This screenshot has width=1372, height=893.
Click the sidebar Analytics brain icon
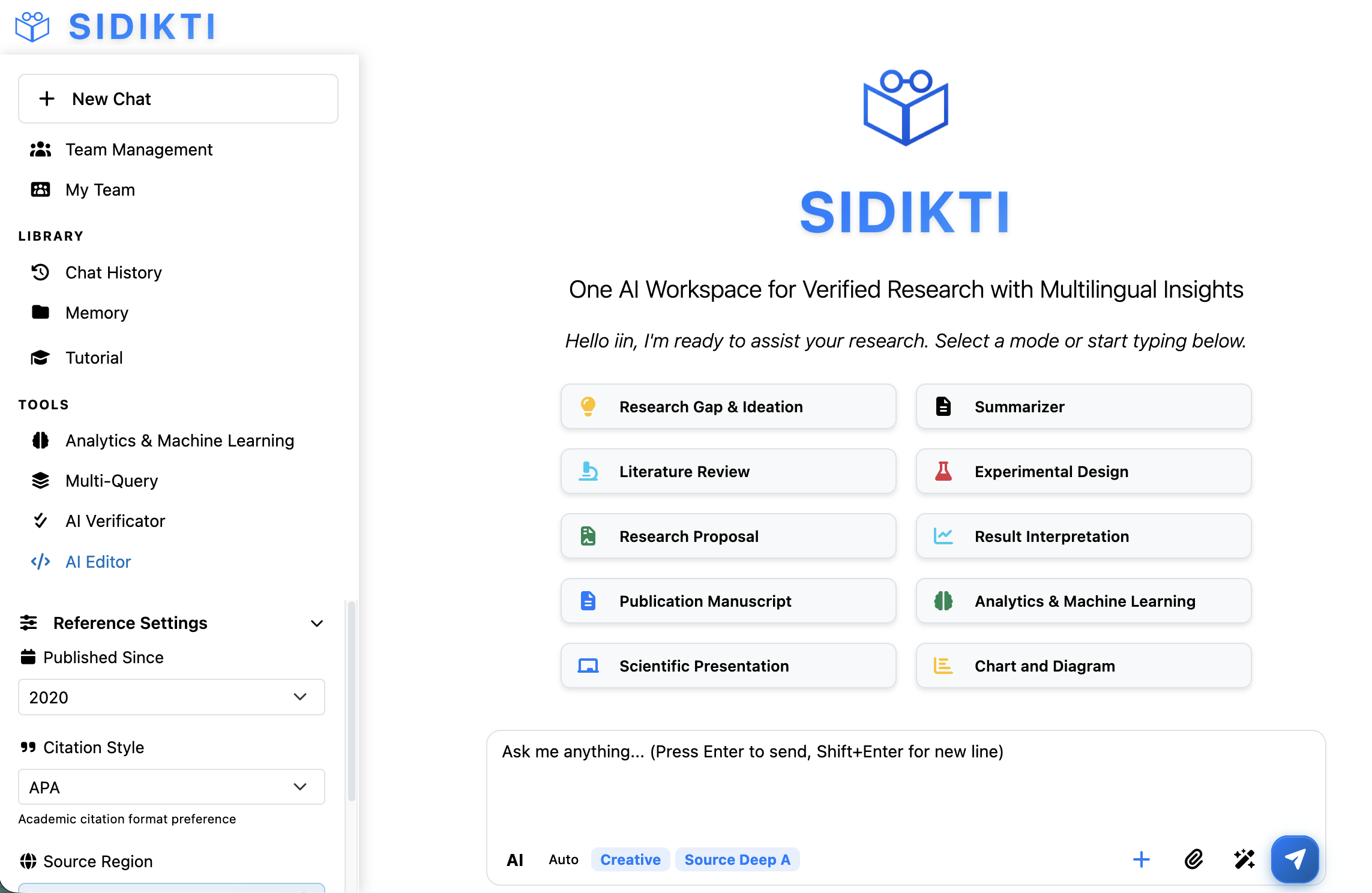40,440
